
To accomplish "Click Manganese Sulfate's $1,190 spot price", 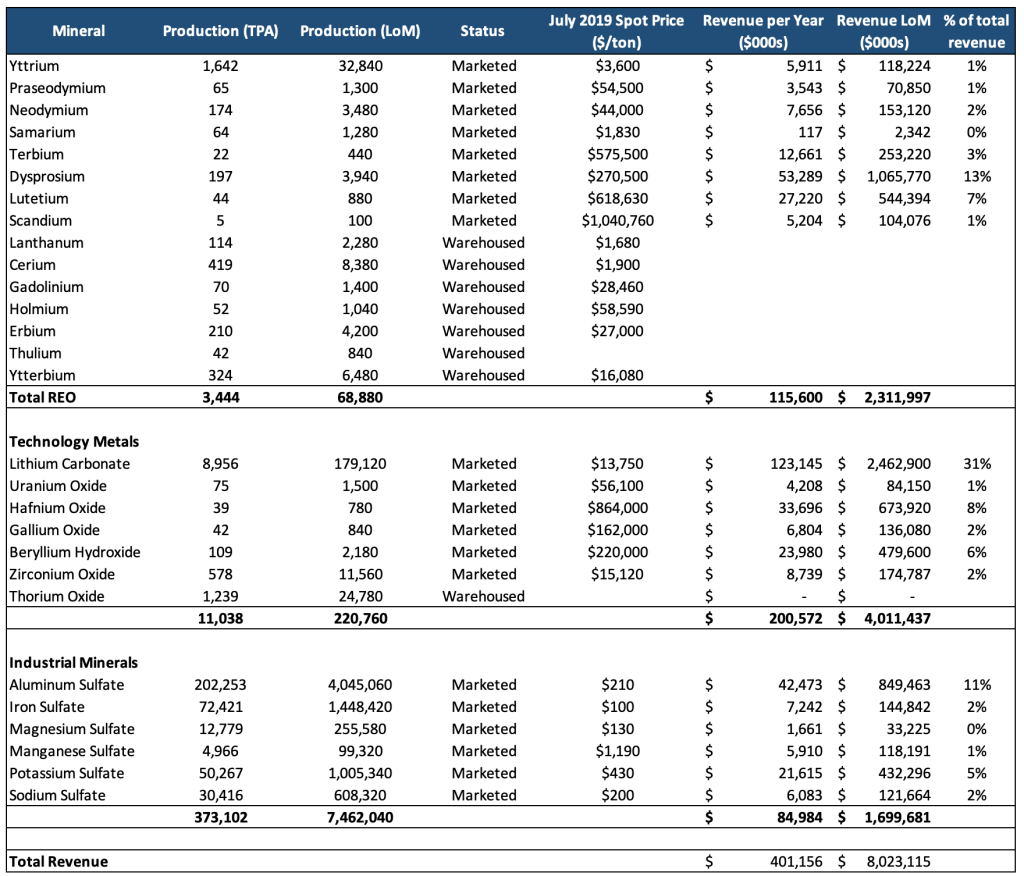I will tap(618, 751).
